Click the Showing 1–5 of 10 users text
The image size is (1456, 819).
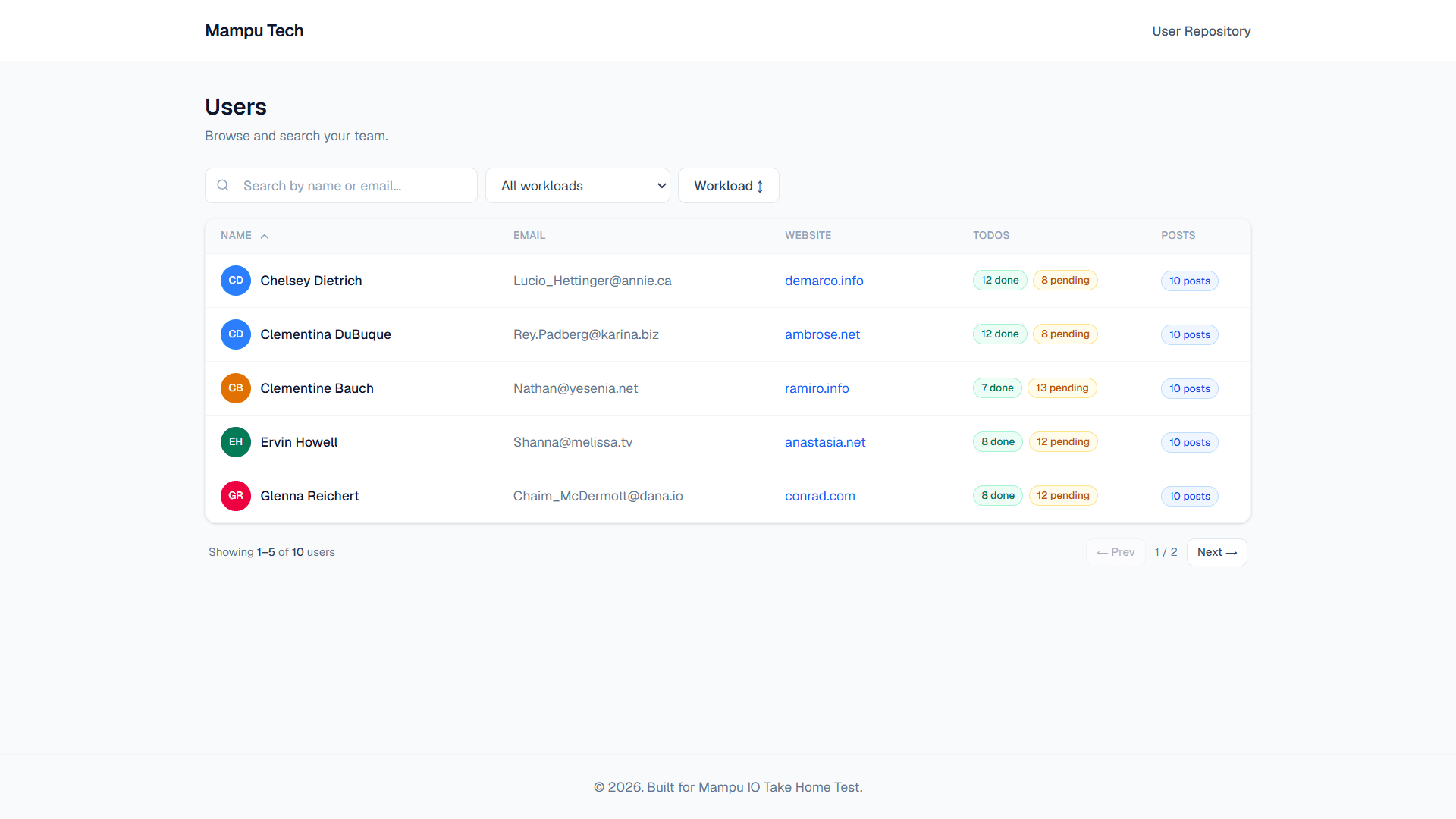[271, 552]
